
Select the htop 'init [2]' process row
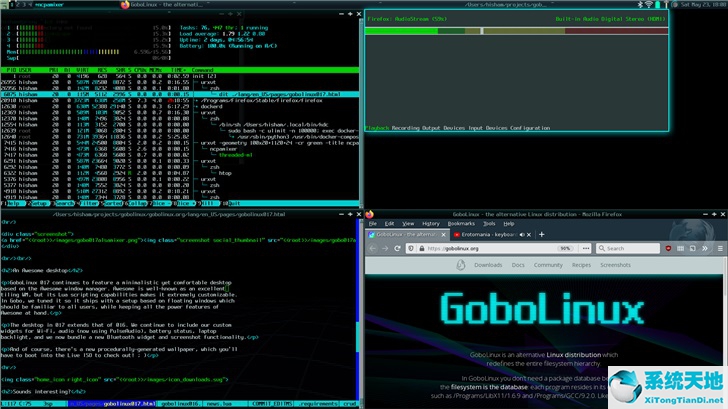point(180,76)
